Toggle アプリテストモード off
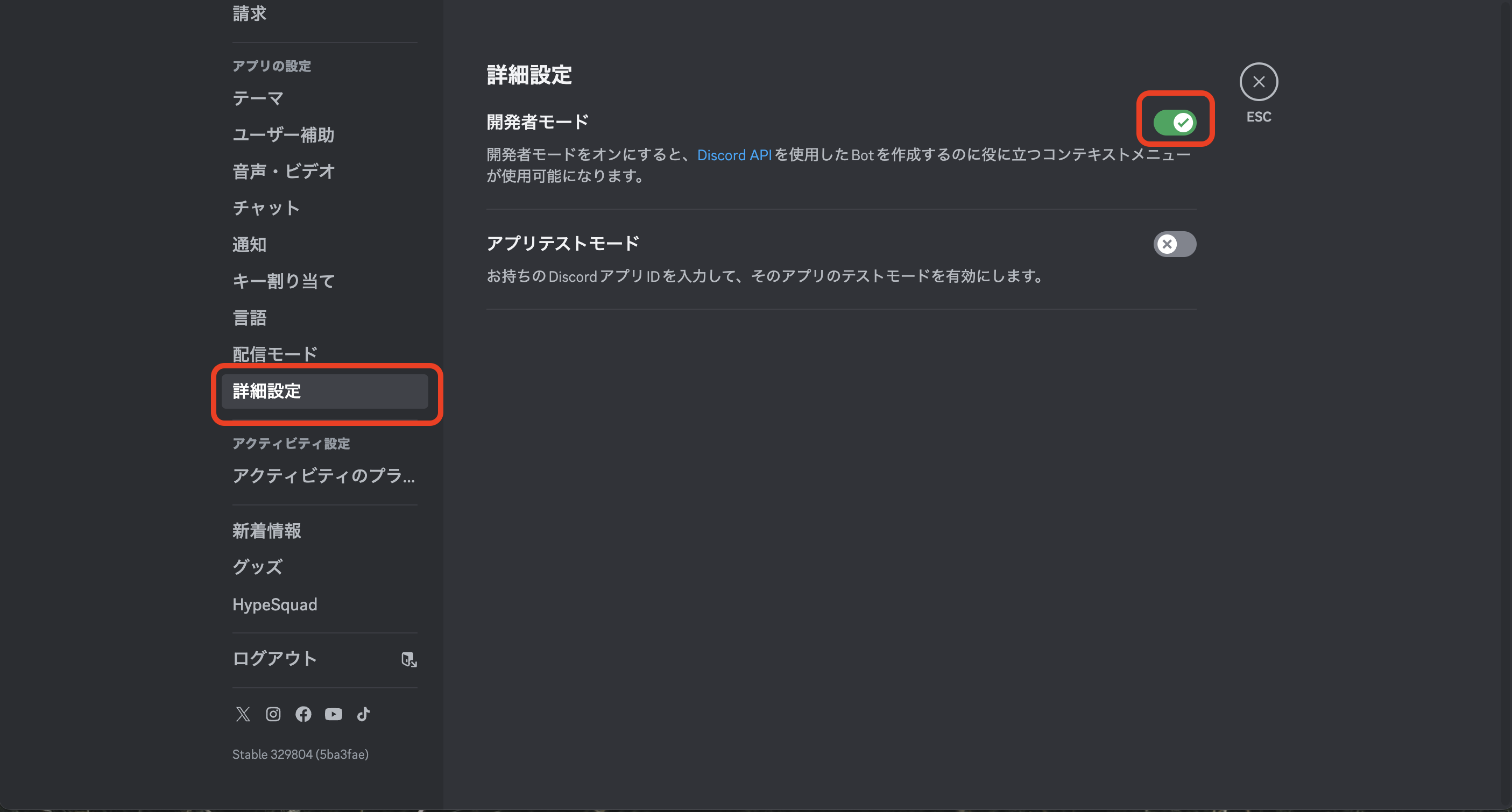The image size is (1512, 812). click(x=1176, y=244)
